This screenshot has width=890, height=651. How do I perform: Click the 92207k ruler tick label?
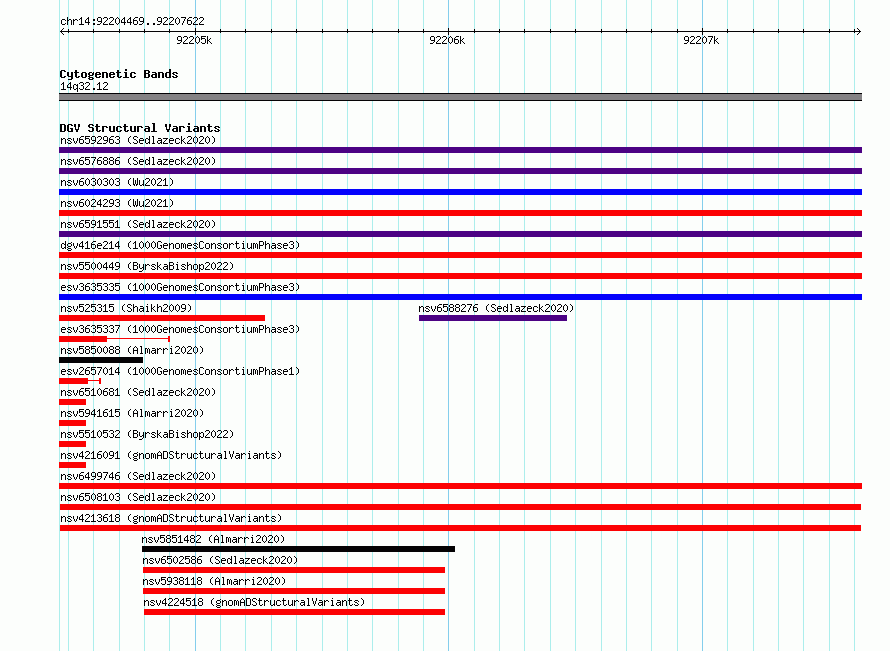coord(701,40)
